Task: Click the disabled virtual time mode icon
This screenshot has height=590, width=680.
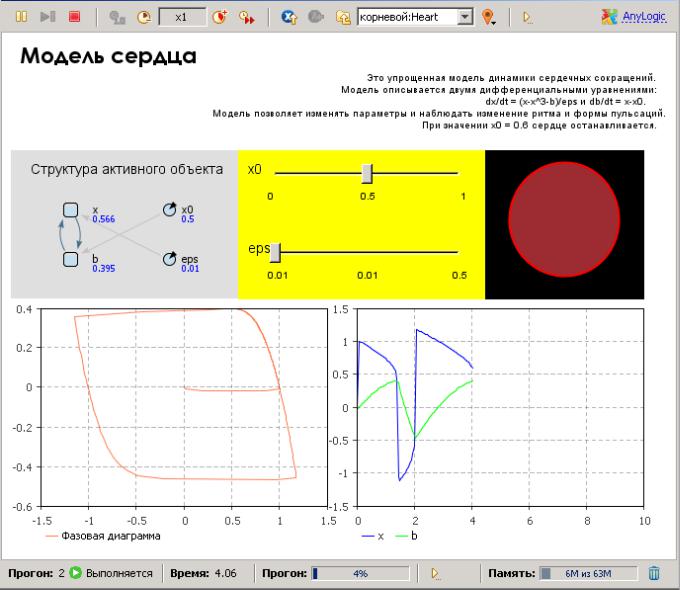Action: [x=117, y=17]
